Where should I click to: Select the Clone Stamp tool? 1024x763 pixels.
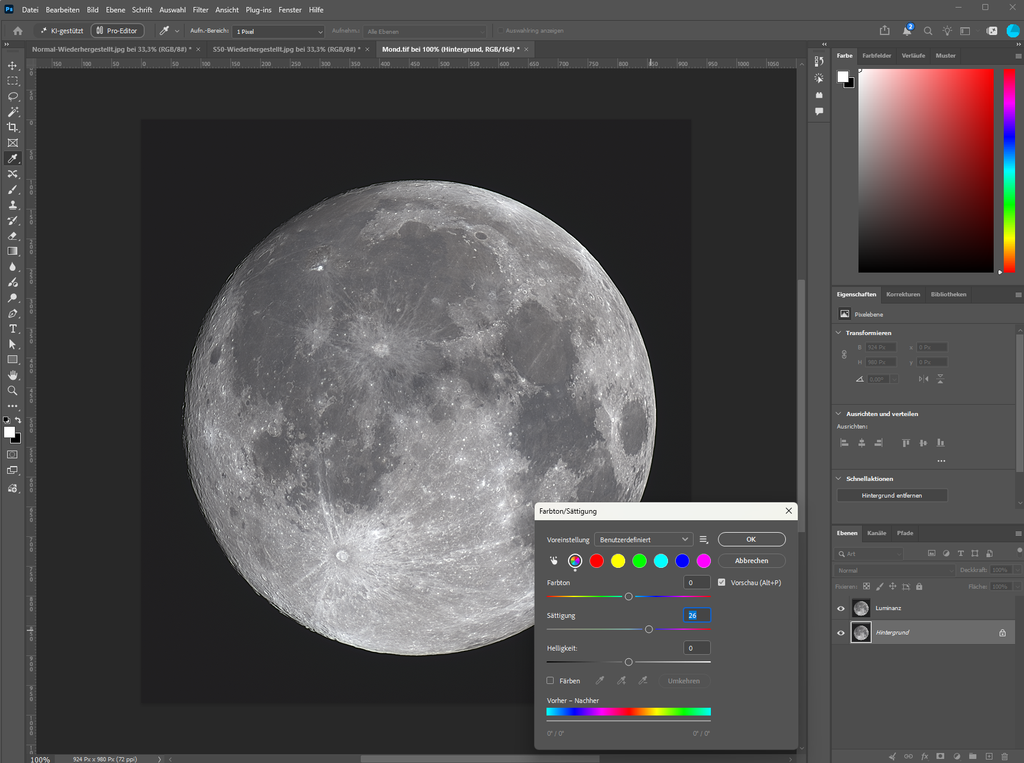click(12, 205)
